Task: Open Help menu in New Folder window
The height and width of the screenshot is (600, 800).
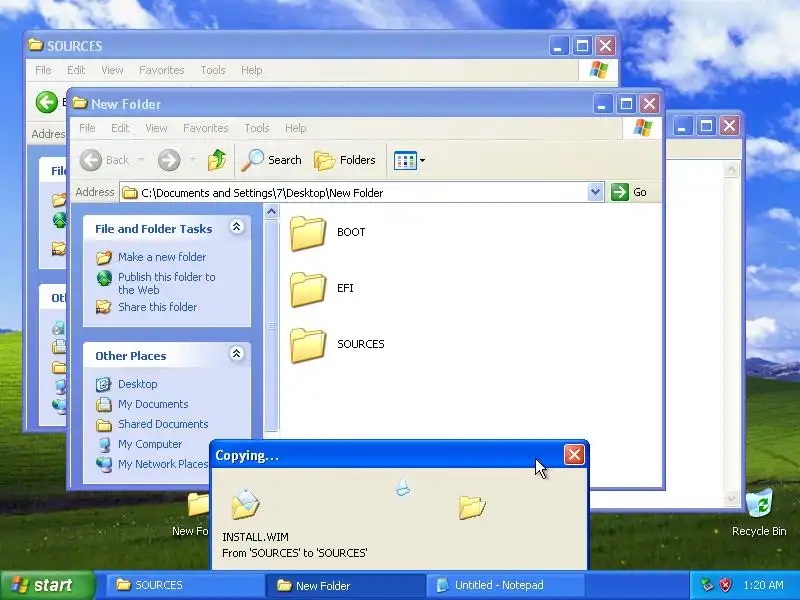Action: point(295,128)
